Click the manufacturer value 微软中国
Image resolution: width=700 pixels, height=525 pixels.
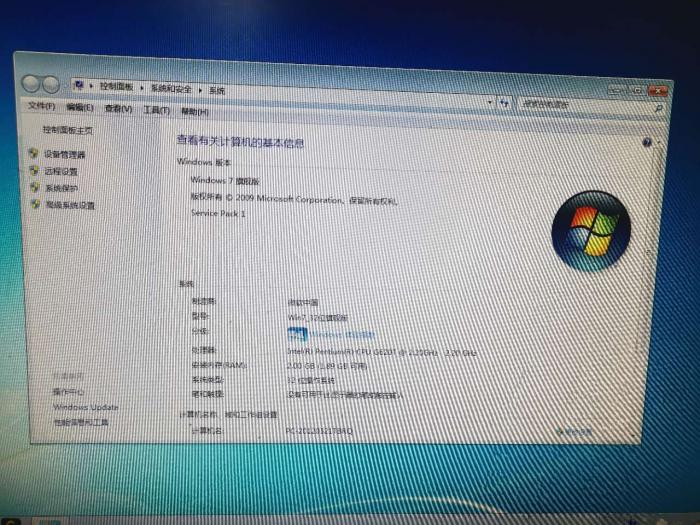pyautogui.click(x=303, y=302)
